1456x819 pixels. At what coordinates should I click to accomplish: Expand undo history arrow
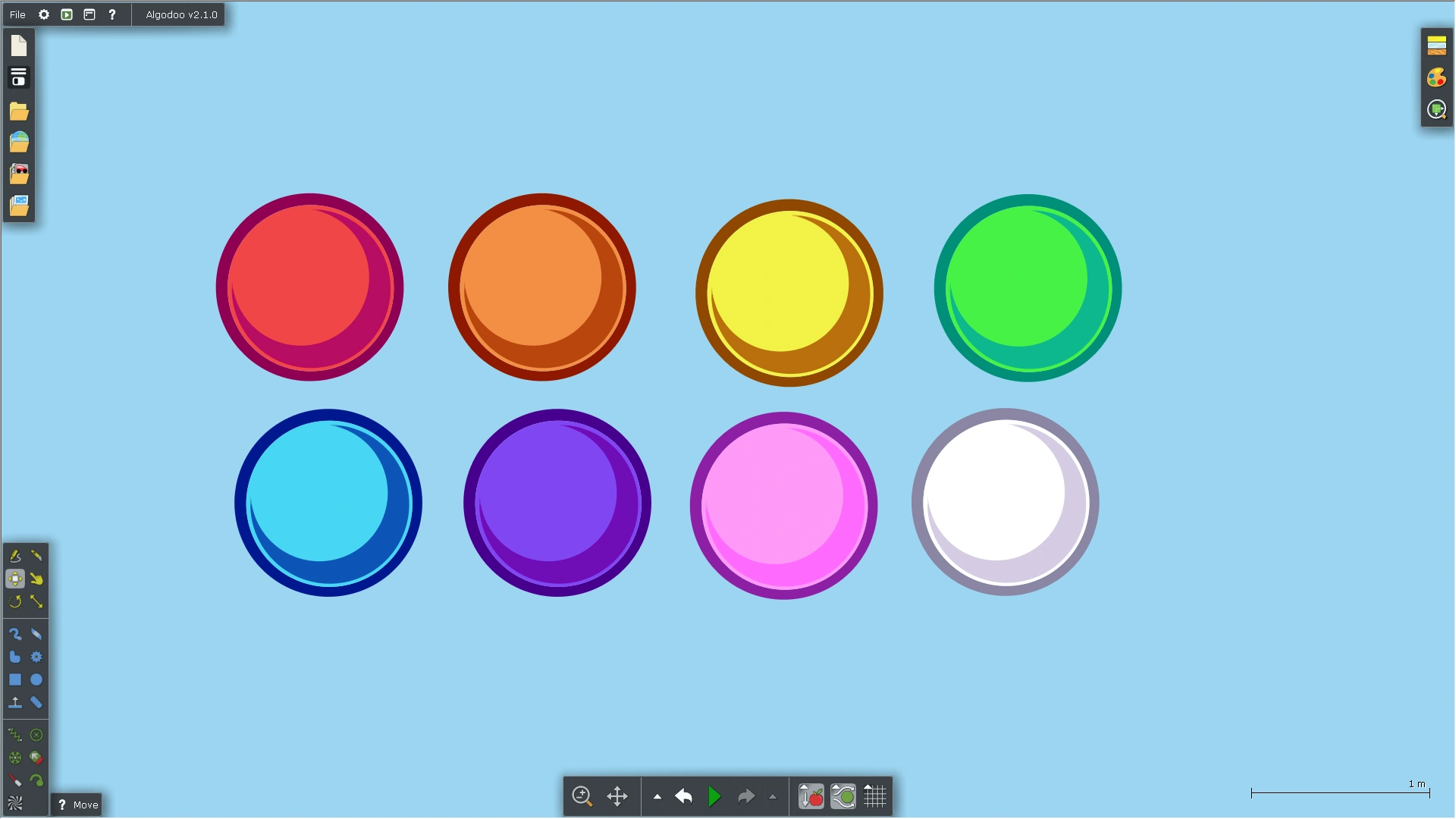[x=657, y=797]
